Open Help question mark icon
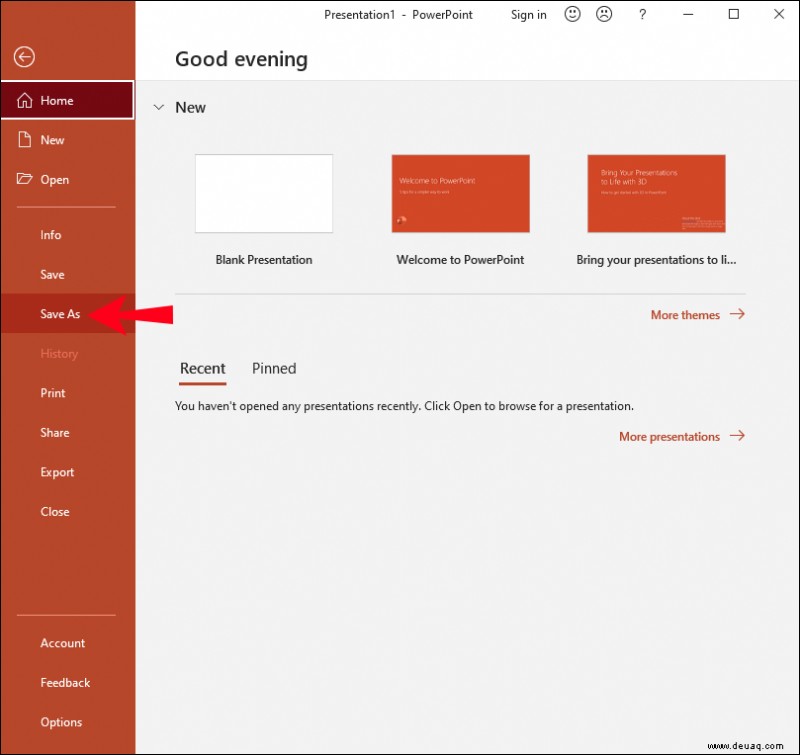The height and width of the screenshot is (755, 800). coord(642,14)
